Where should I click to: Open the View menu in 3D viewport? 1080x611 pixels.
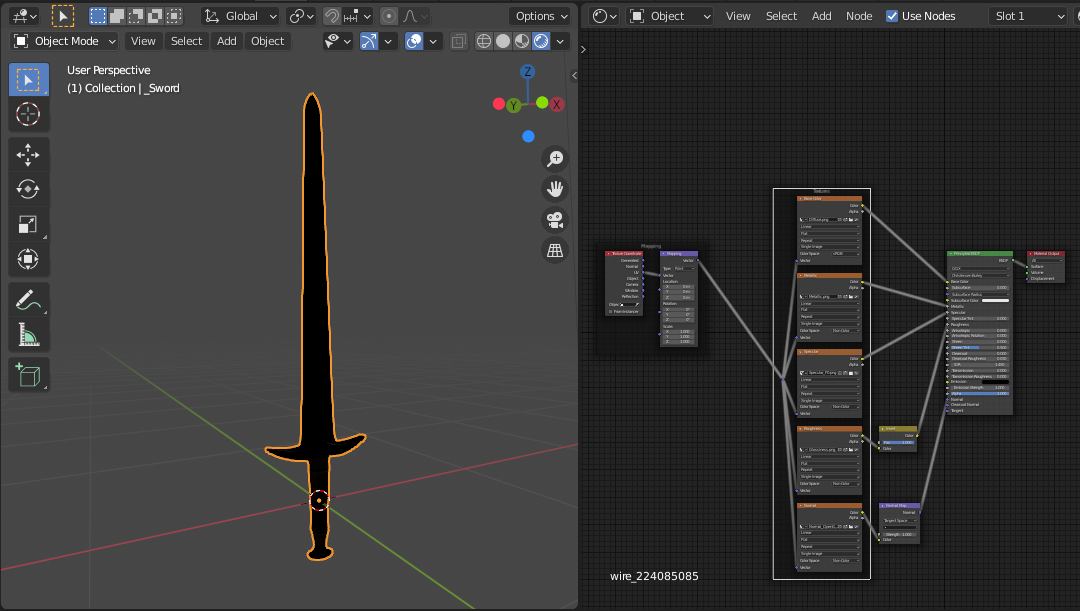point(143,41)
